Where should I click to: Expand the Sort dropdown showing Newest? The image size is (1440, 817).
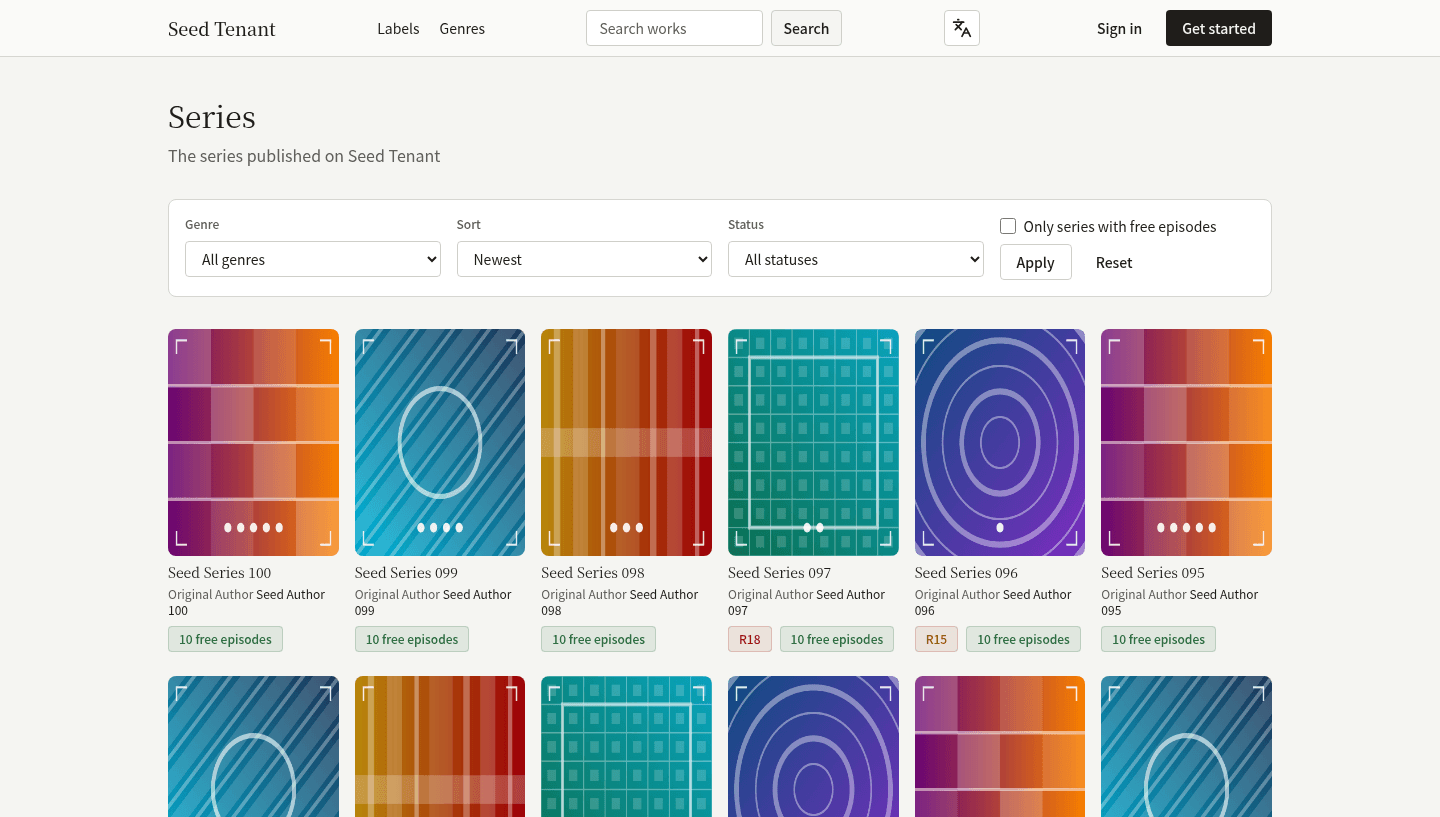584,259
